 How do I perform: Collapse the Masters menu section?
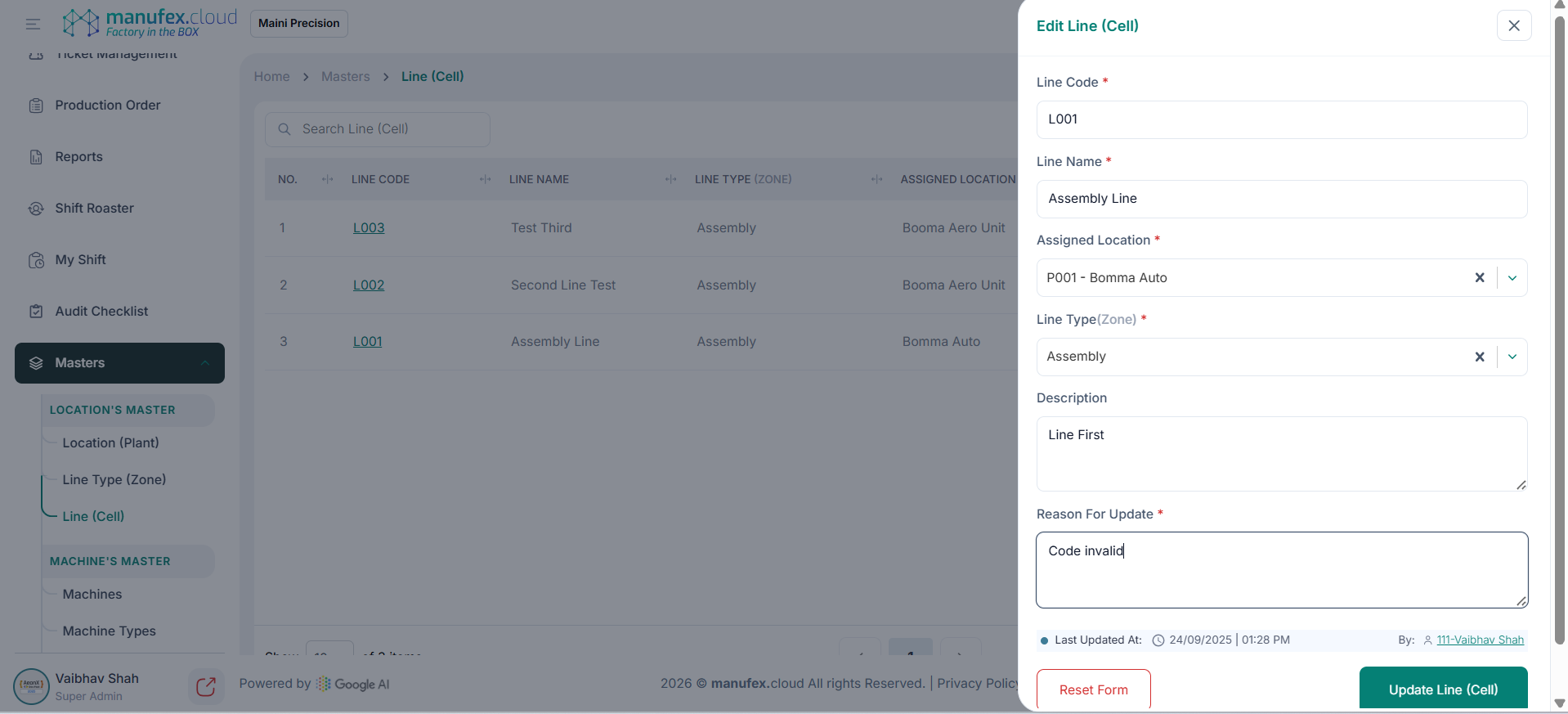(205, 363)
